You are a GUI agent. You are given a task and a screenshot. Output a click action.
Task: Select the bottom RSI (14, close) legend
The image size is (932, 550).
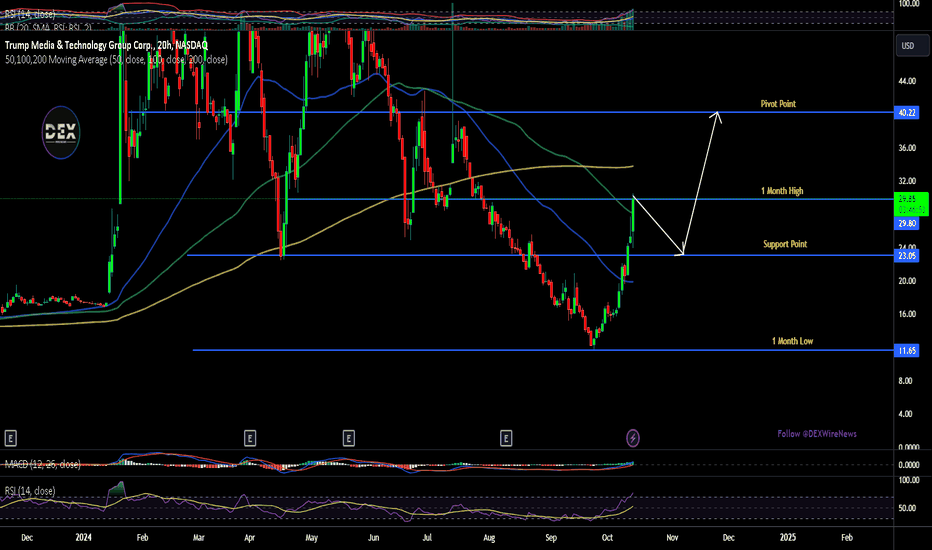[30, 491]
